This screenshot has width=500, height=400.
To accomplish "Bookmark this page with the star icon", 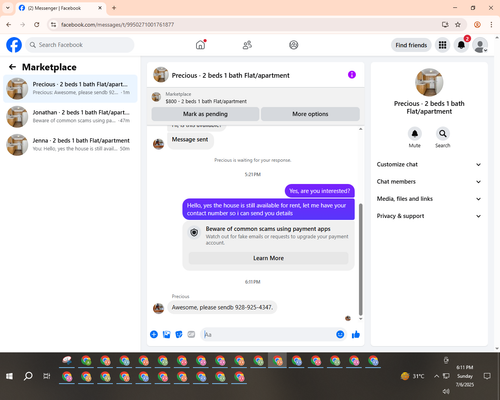I will click(x=458, y=25).
